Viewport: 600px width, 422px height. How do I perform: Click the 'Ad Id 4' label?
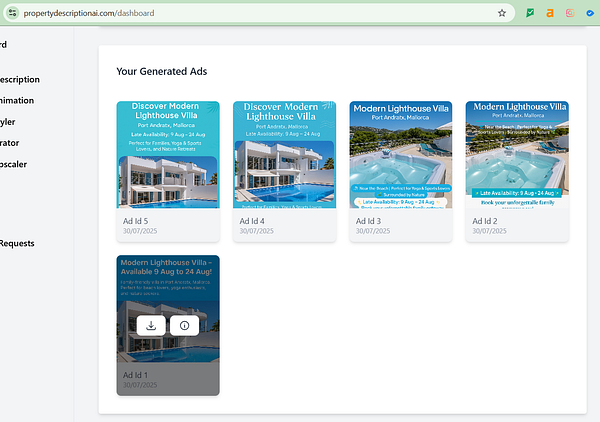pos(252,221)
